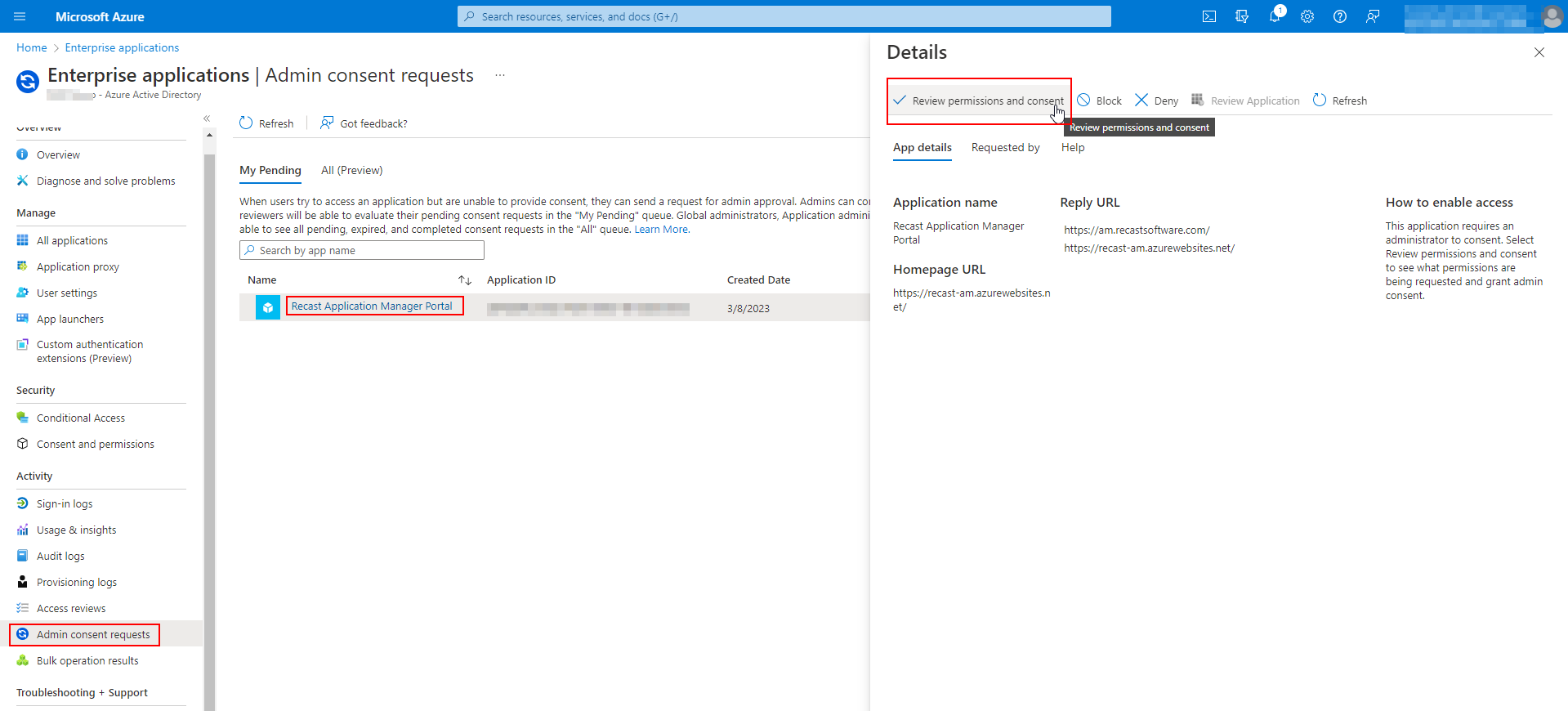Click Review permissions and consent
Viewport: 1568px width, 711px height.
tap(979, 101)
